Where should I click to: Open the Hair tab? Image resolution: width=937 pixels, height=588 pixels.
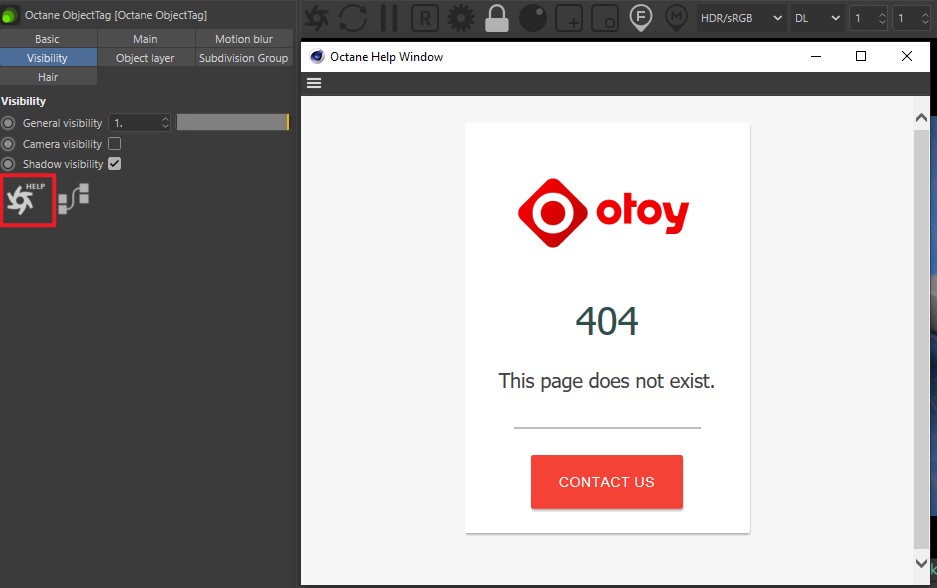47,77
